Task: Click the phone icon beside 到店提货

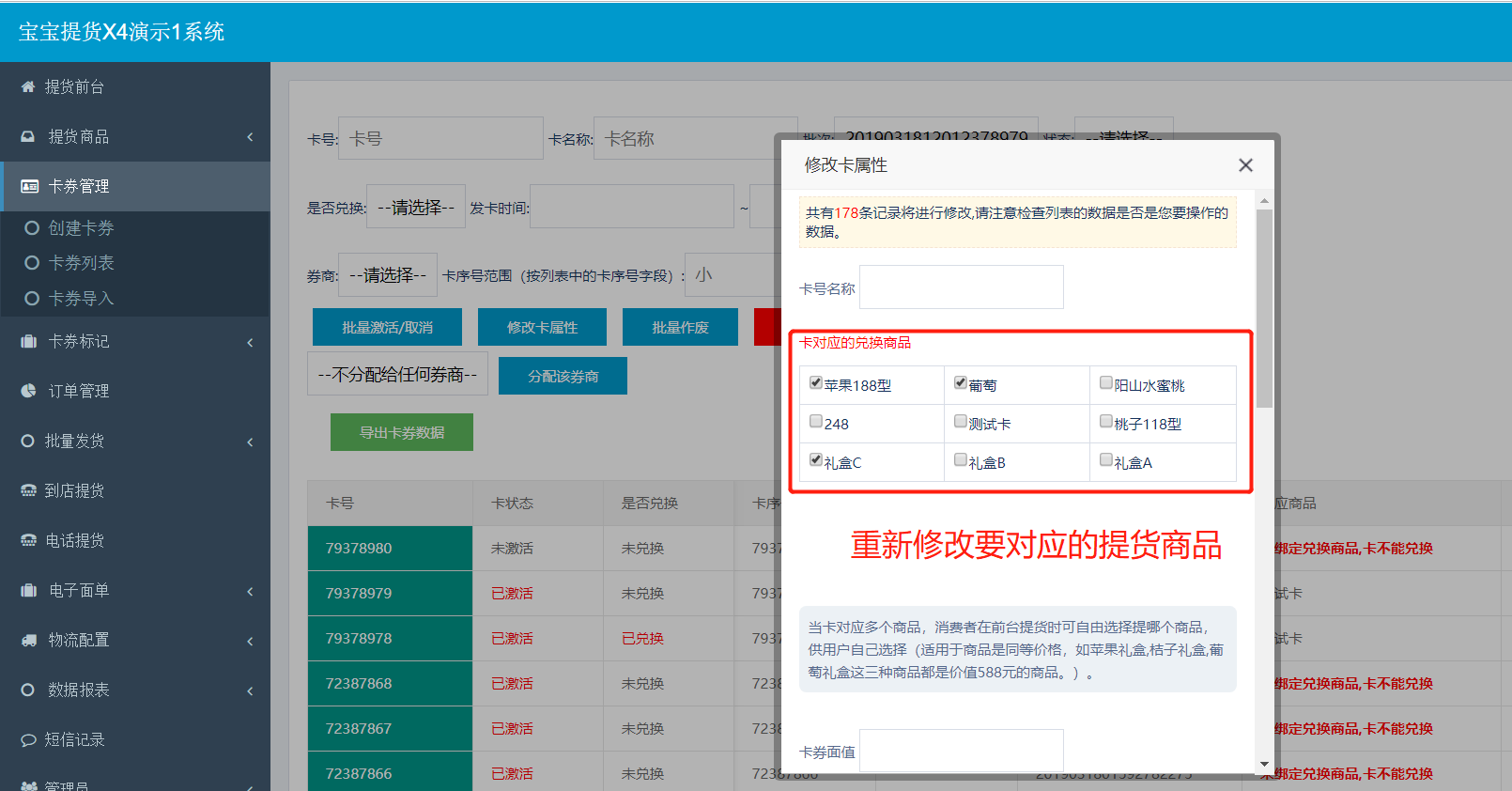Action: 28,491
